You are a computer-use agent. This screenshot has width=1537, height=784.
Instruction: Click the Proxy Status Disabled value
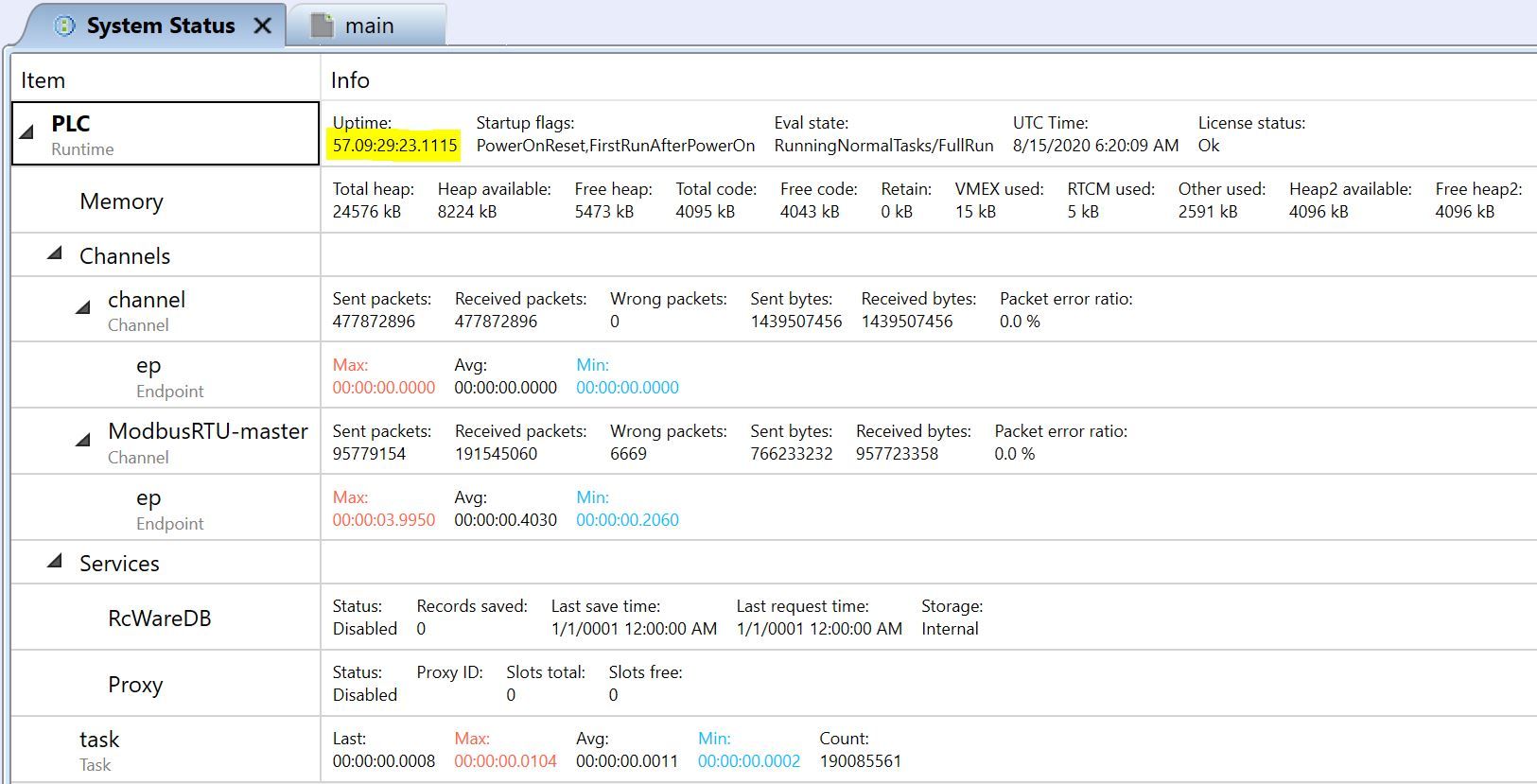[365, 694]
